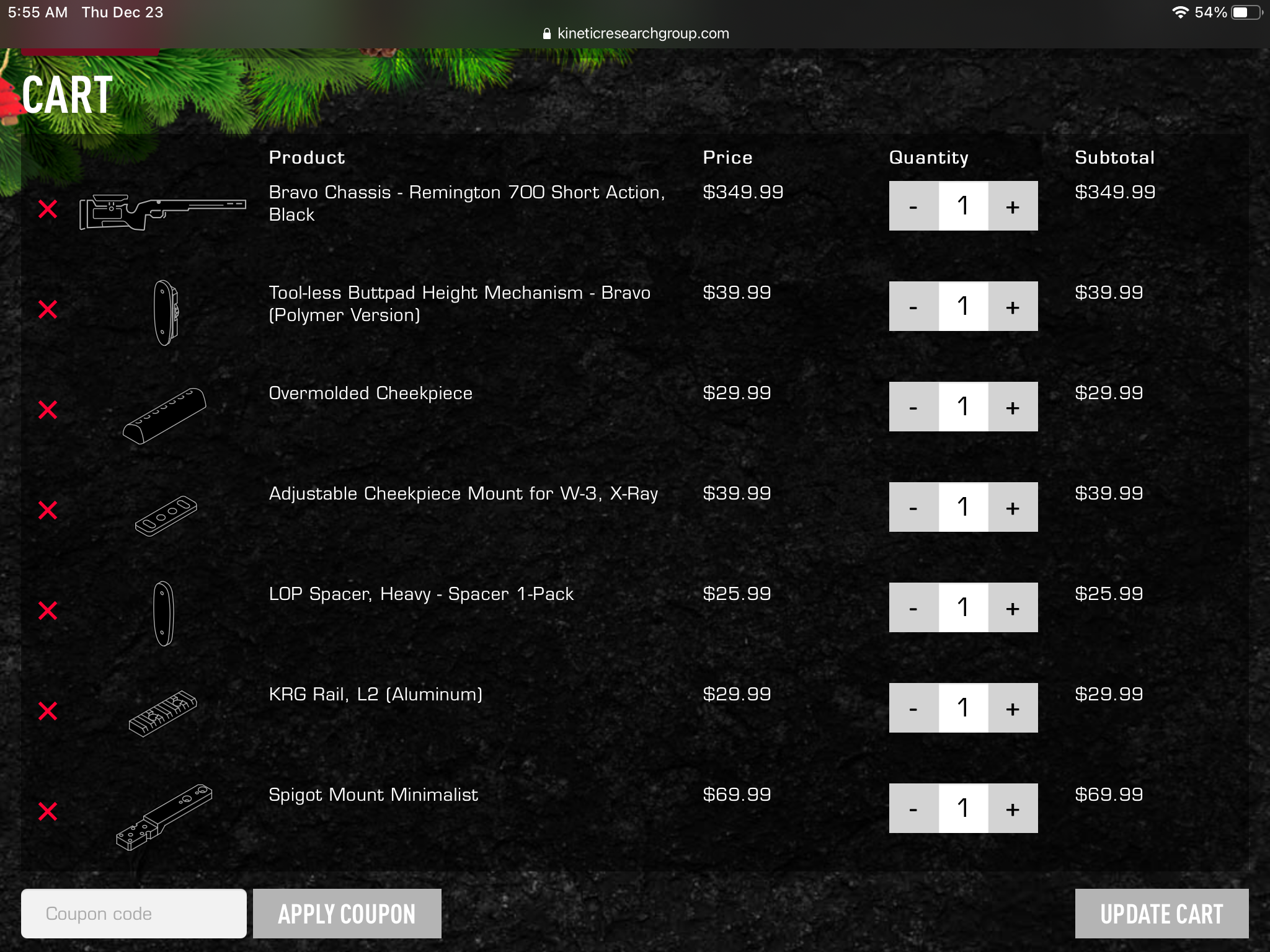Image resolution: width=1270 pixels, height=952 pixels.
Task: Open KRG Rail L2 product thumbnail
Action: point(163,713)
